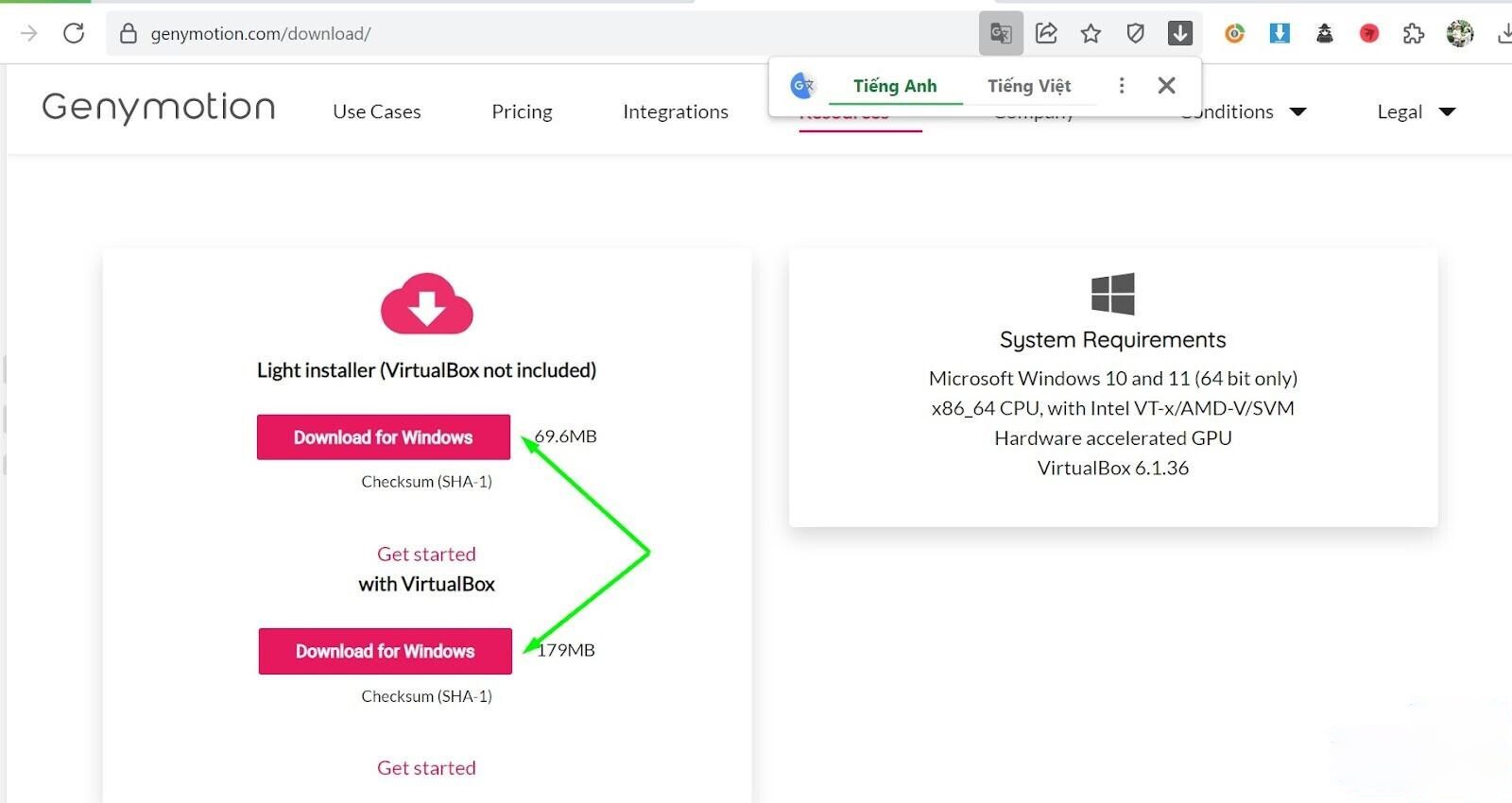Viewport: 1512px width, 803px height.
Task: Bookmark this page with star icon
Action: [x=1091, y=34]
